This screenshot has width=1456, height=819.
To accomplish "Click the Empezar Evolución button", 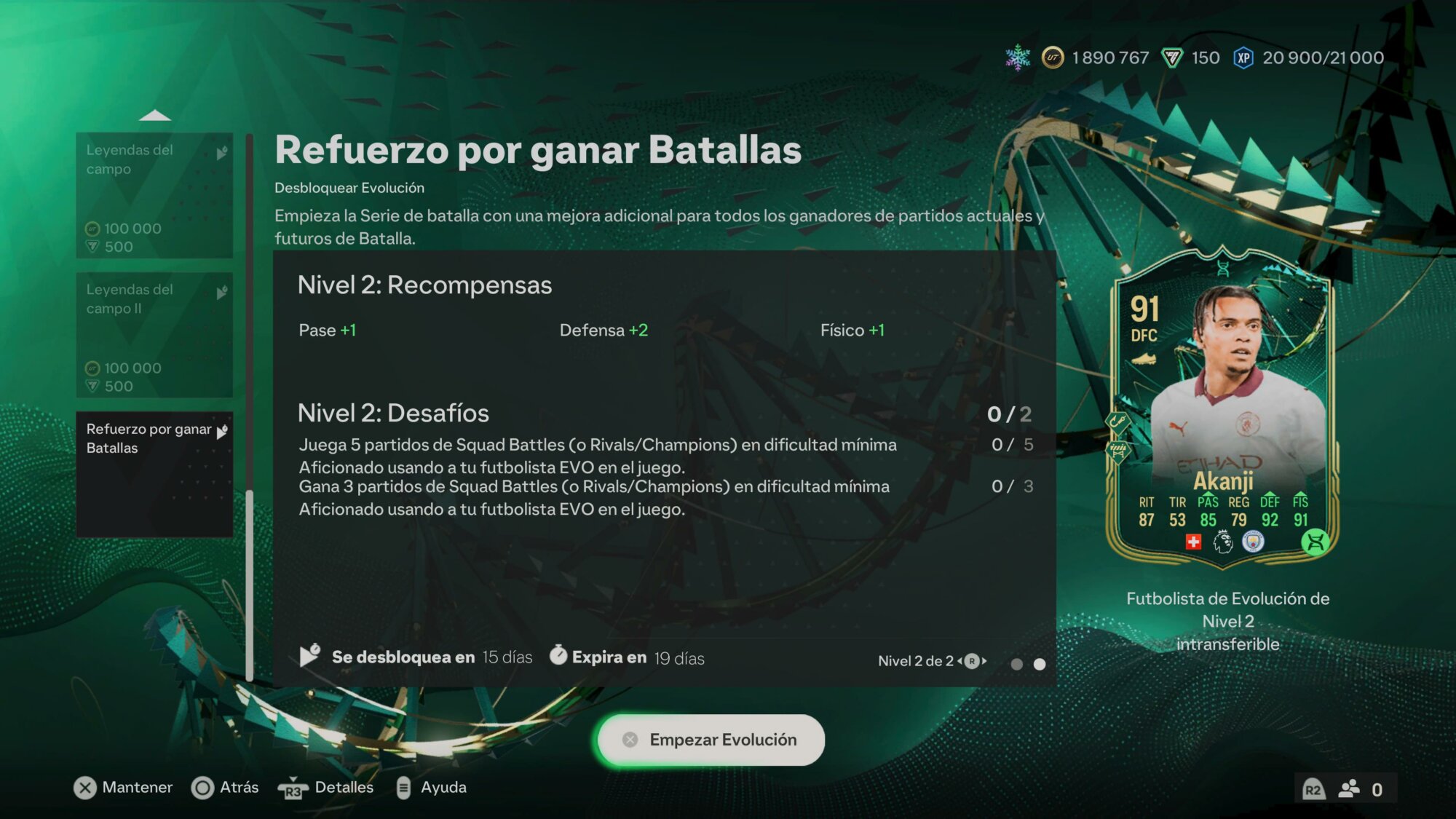I will 711,740.
